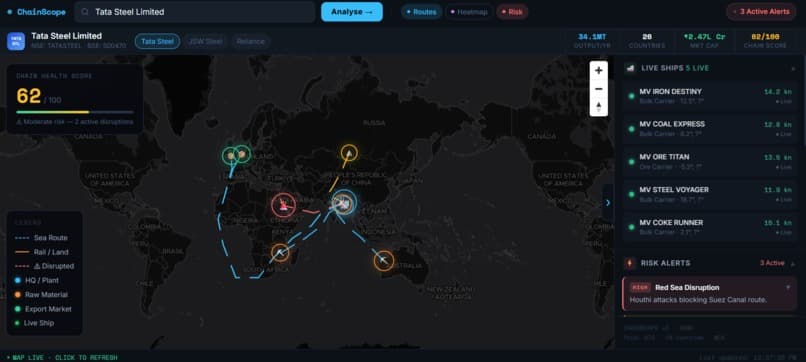The height and width of the screenshot is (362, 806).
Task: Click the raw material marker in Australia
Action: tap(383, 261)
